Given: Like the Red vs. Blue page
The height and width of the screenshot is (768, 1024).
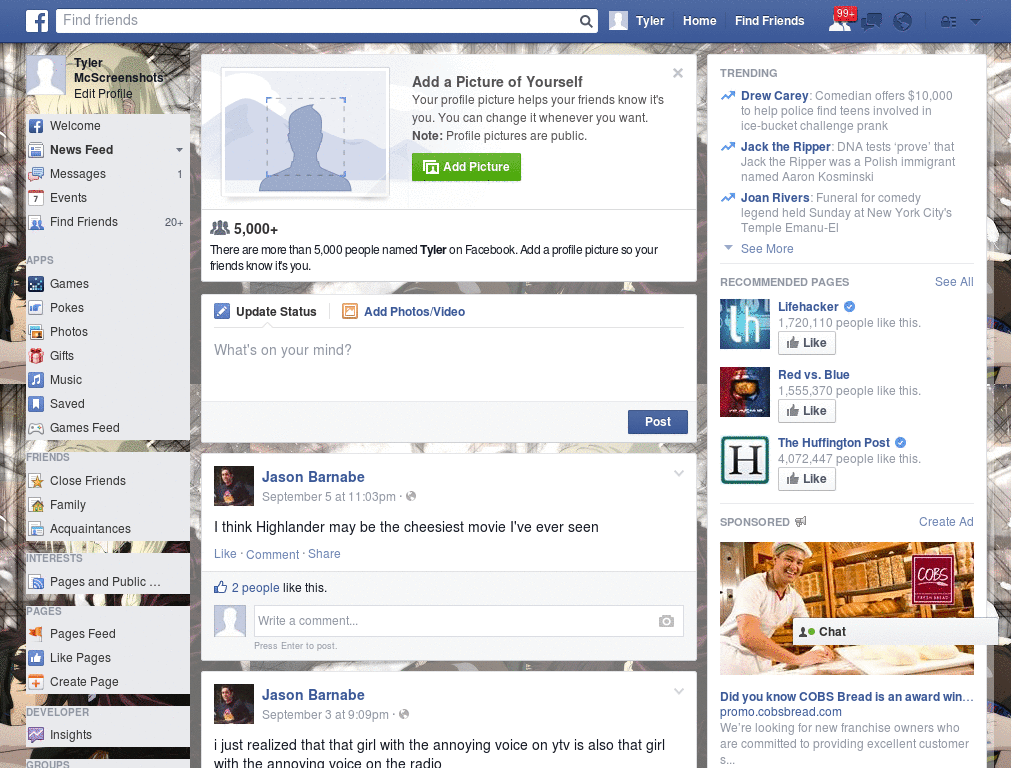Looking at the screenshot, I should click(807, 411).
